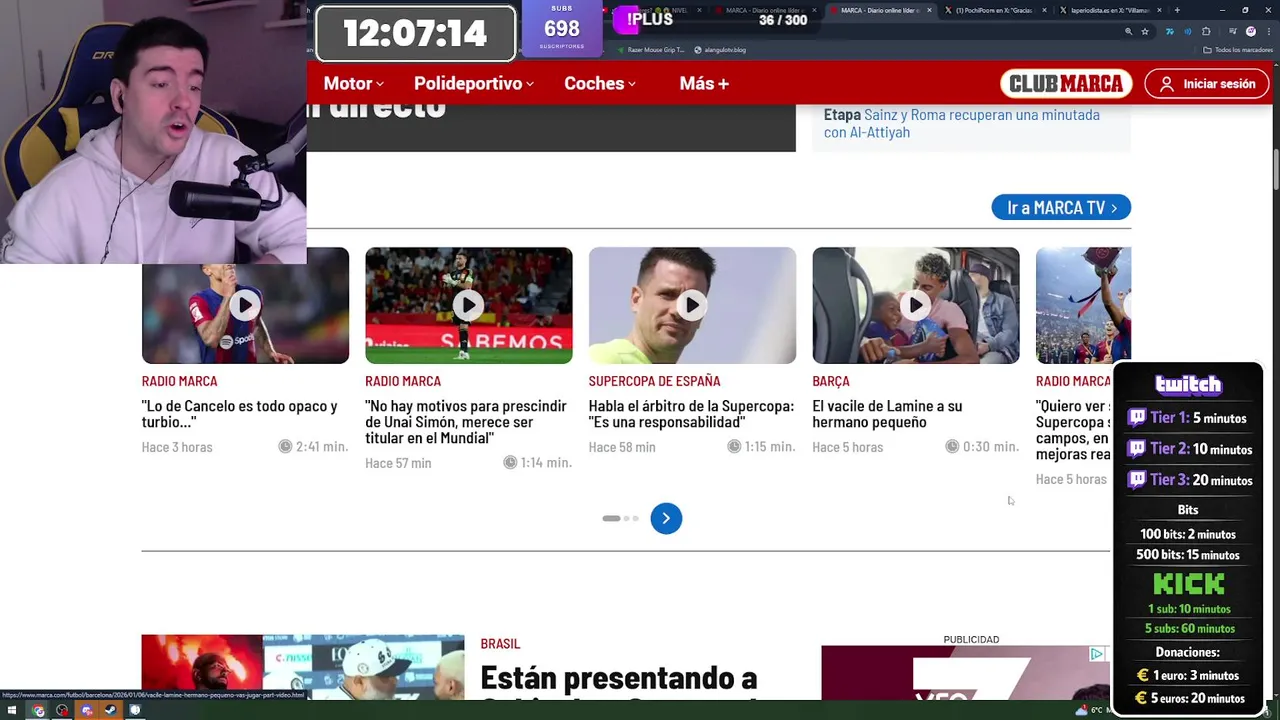This screenshot has height=720, width=1280.
Task: Expand the Polideportivo dropdown
Action: tap(474, 84)
